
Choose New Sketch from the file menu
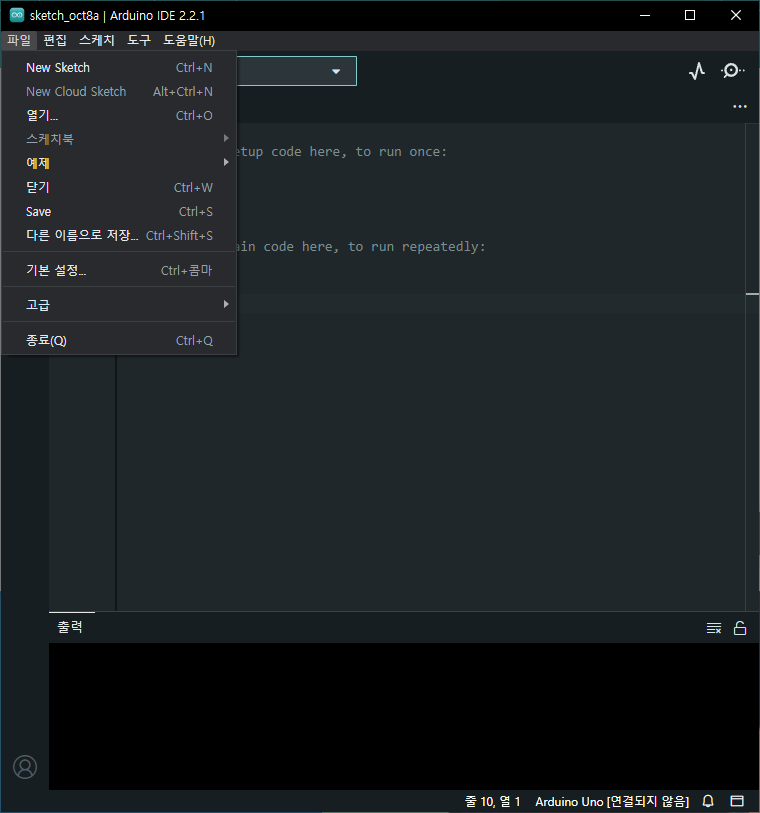tap(119, 67)
